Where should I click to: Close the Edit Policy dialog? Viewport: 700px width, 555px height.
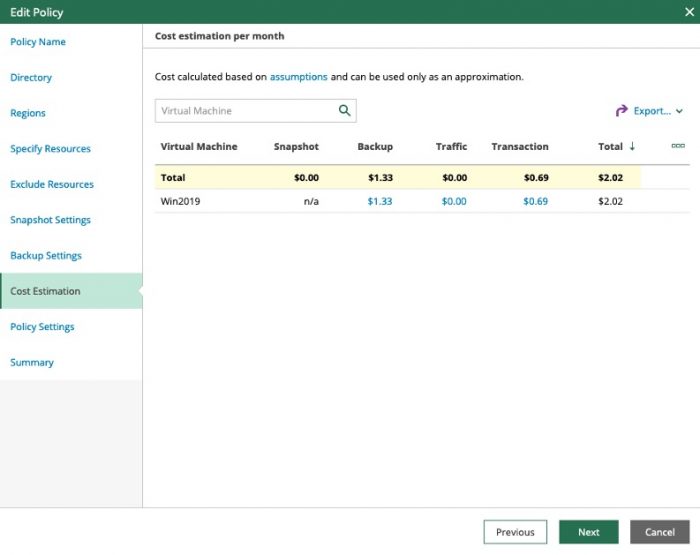[x=689, y=12]
